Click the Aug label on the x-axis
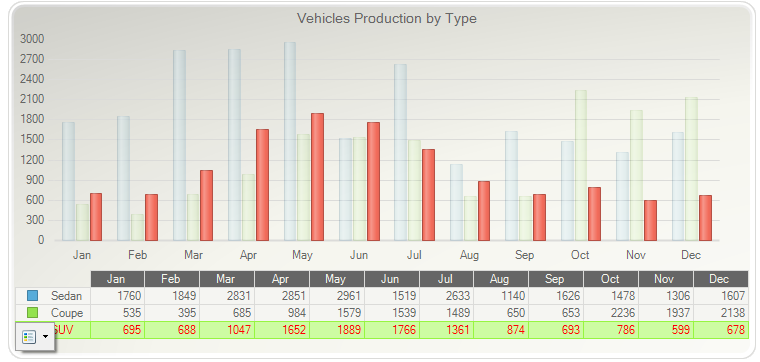This screenshot has height=362, width=760. 469,255
